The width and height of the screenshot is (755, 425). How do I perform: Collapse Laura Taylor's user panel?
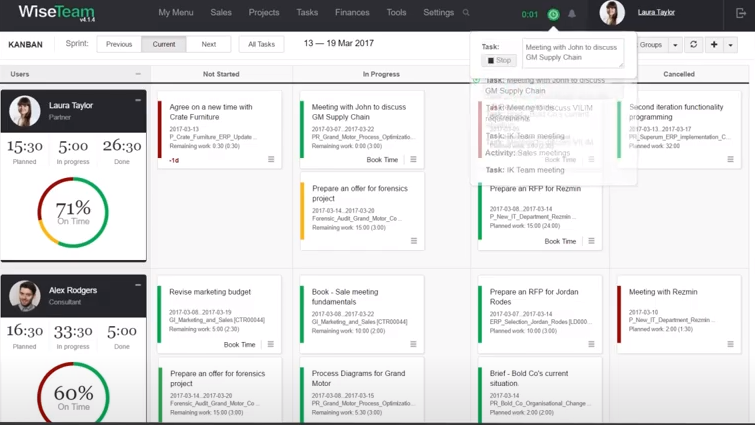138,100
